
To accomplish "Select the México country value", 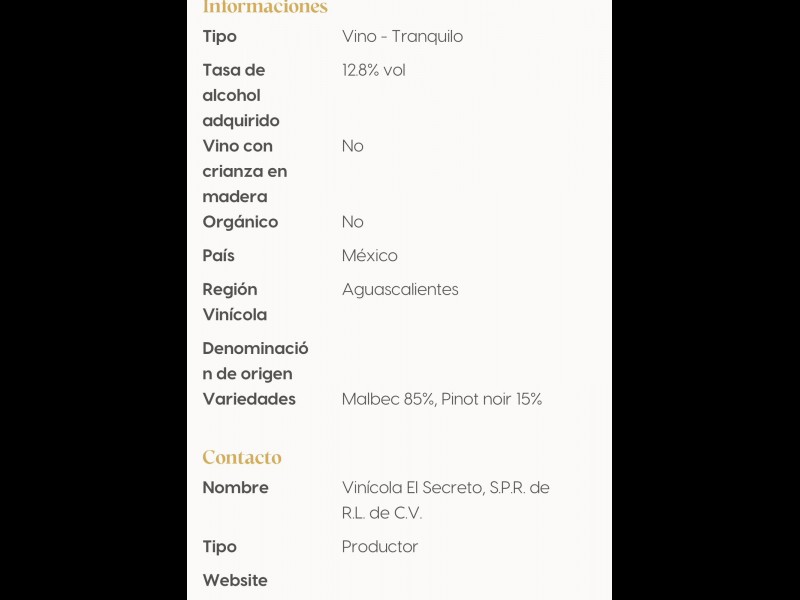I will pos(370,256).
